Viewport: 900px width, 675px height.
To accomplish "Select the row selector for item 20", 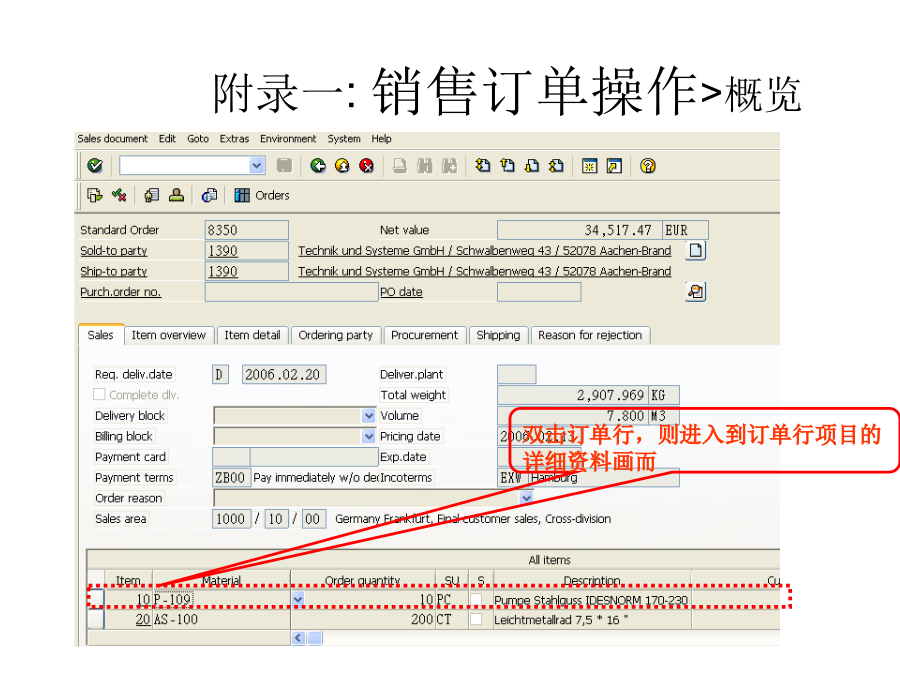I will click(96, 619).
